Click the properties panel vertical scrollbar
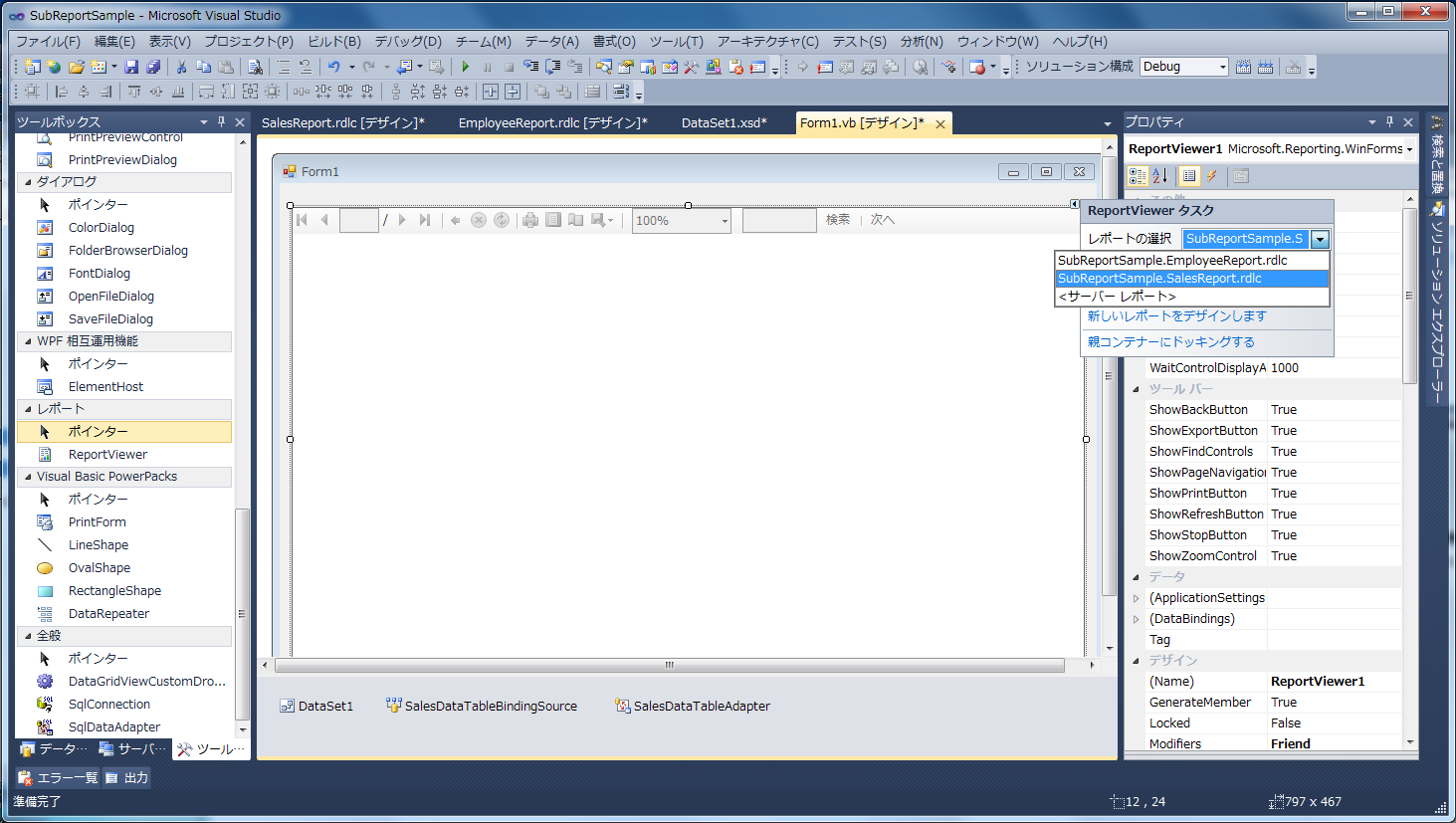The width and height of the screenshot is (1456, 823). tap(1410, 296)
